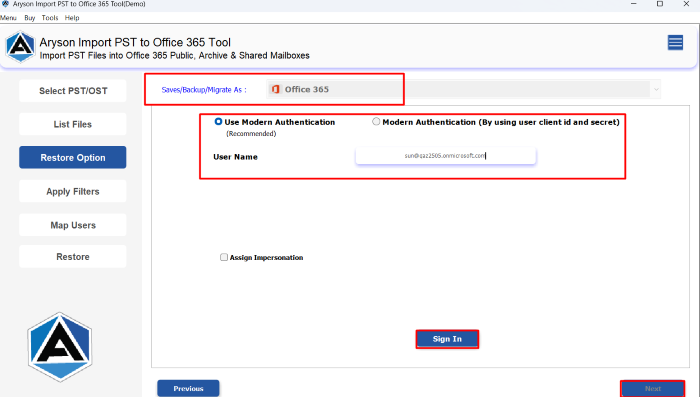Minimize the application window
700x397 pixels.
pos(633,4)
